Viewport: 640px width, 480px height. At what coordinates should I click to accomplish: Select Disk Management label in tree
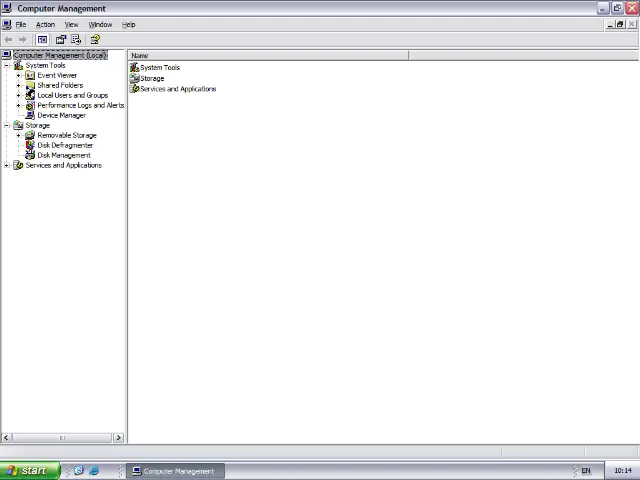point(64,155)
